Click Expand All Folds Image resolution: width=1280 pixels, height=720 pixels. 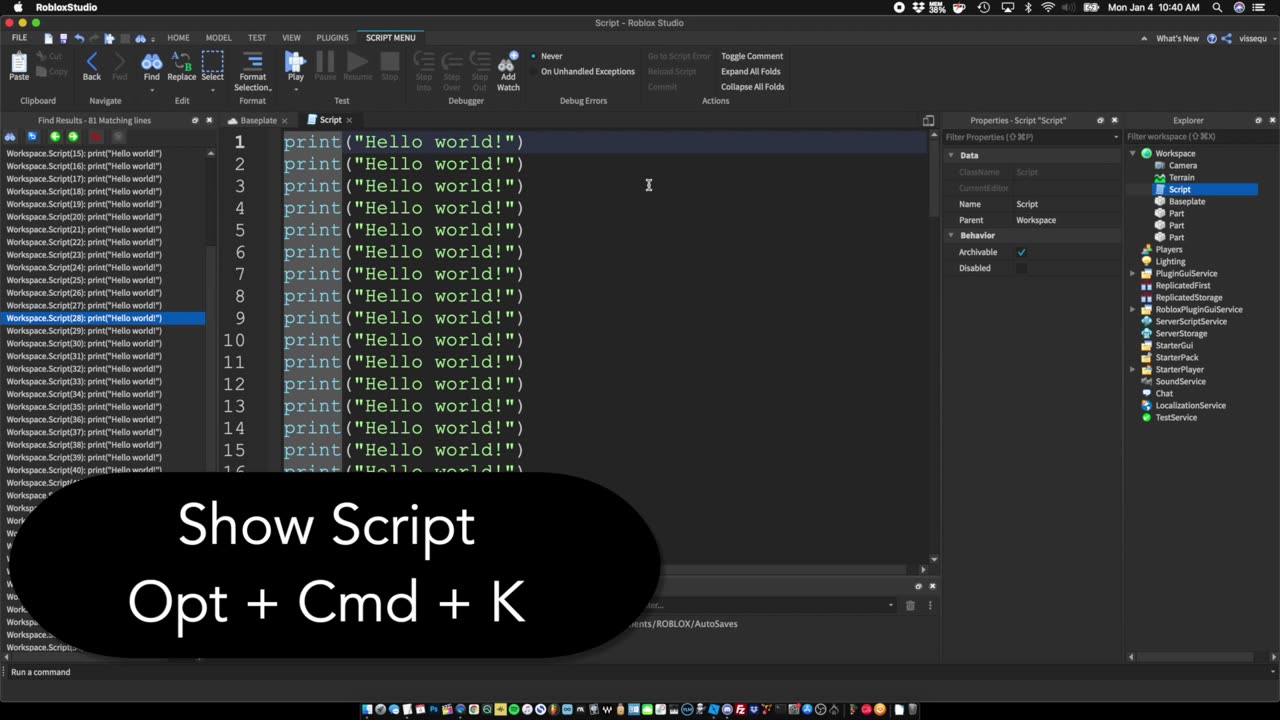(750, 71)
